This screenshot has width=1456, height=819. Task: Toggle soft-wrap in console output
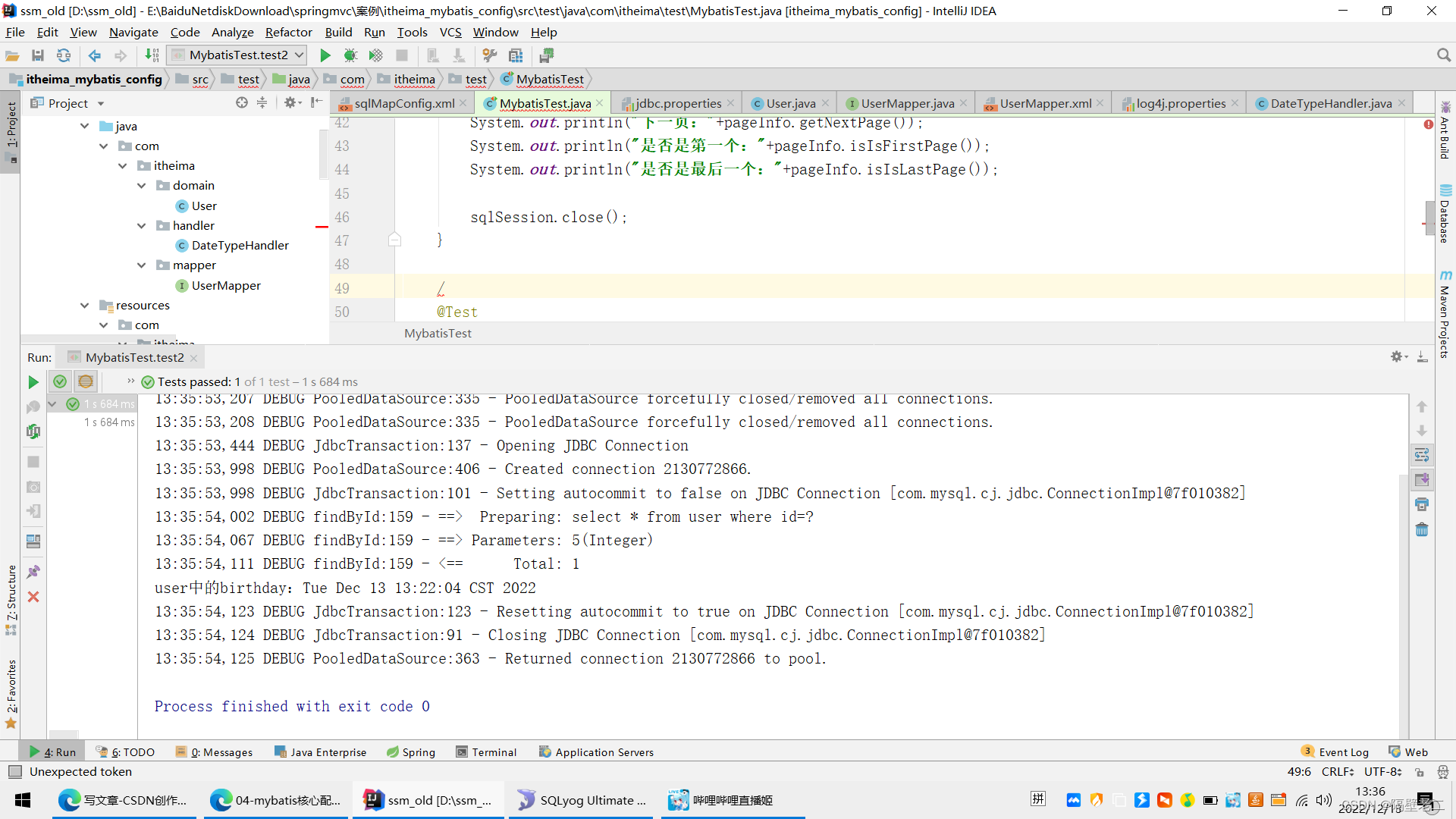coord(1422,455)
